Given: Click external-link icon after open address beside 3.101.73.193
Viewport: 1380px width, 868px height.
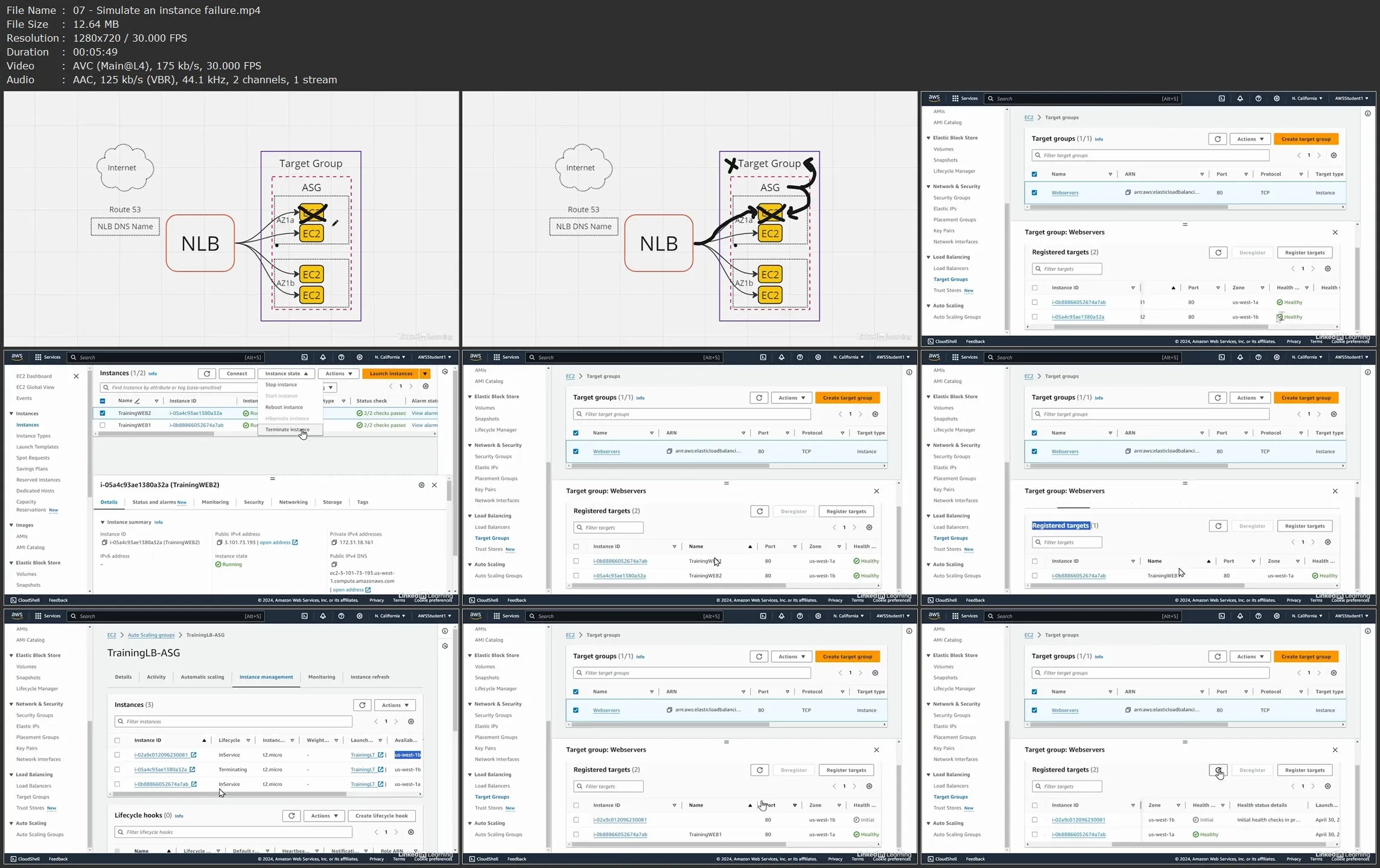Looking at the screenshot, I should 295,542.
